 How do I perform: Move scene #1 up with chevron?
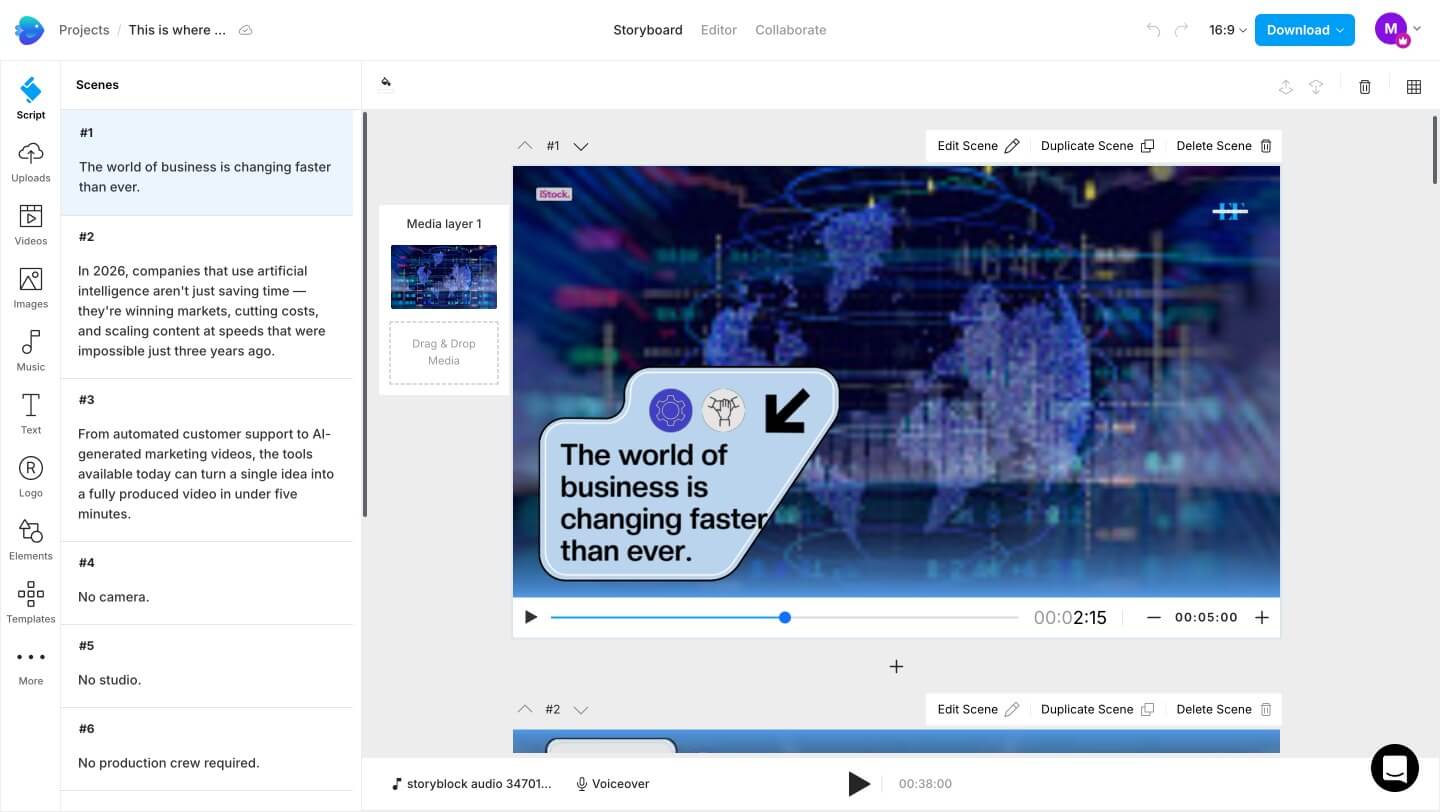click(x=525, y=146)
